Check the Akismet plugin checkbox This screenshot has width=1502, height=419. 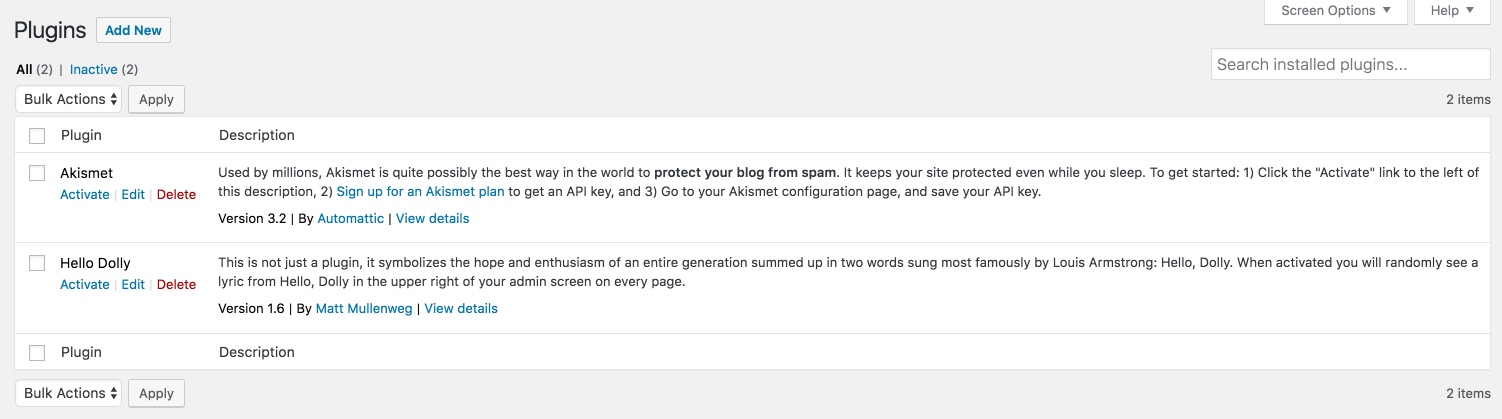coord(37,173)
